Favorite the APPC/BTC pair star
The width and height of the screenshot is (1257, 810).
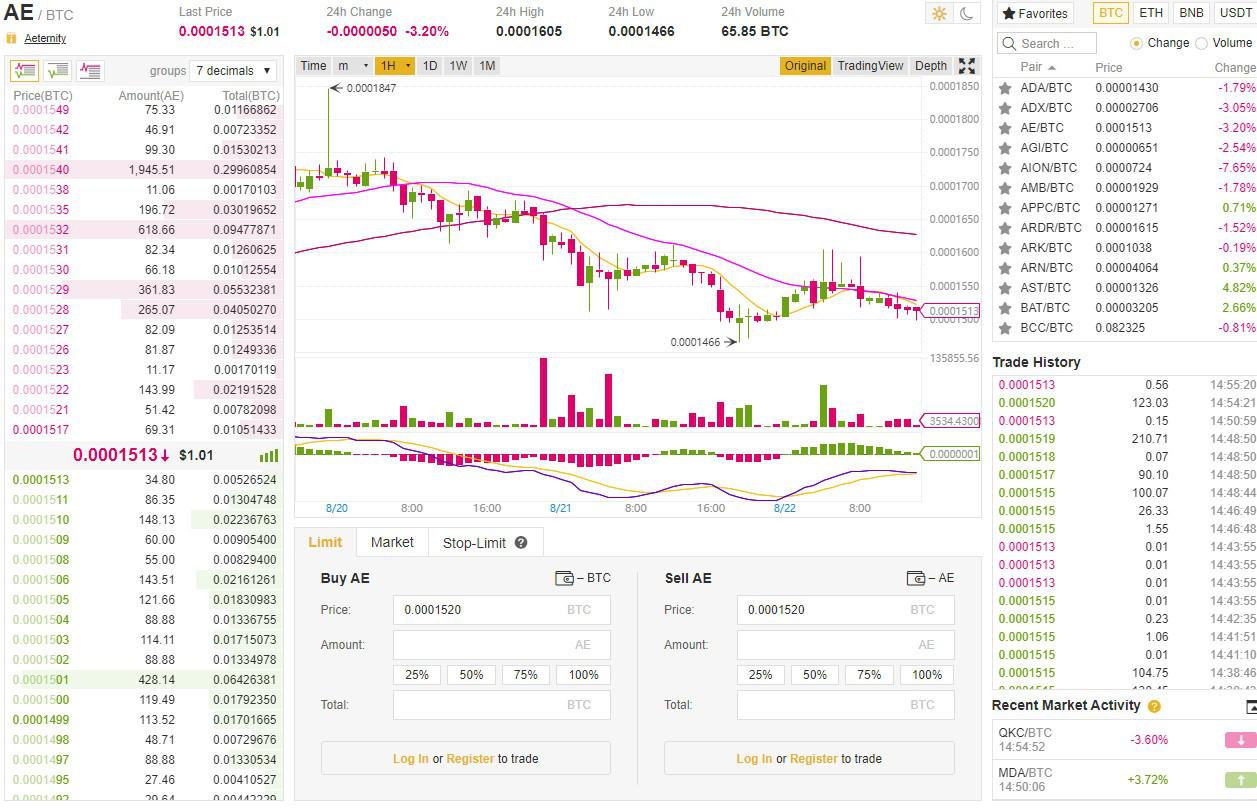[1005, 208]
